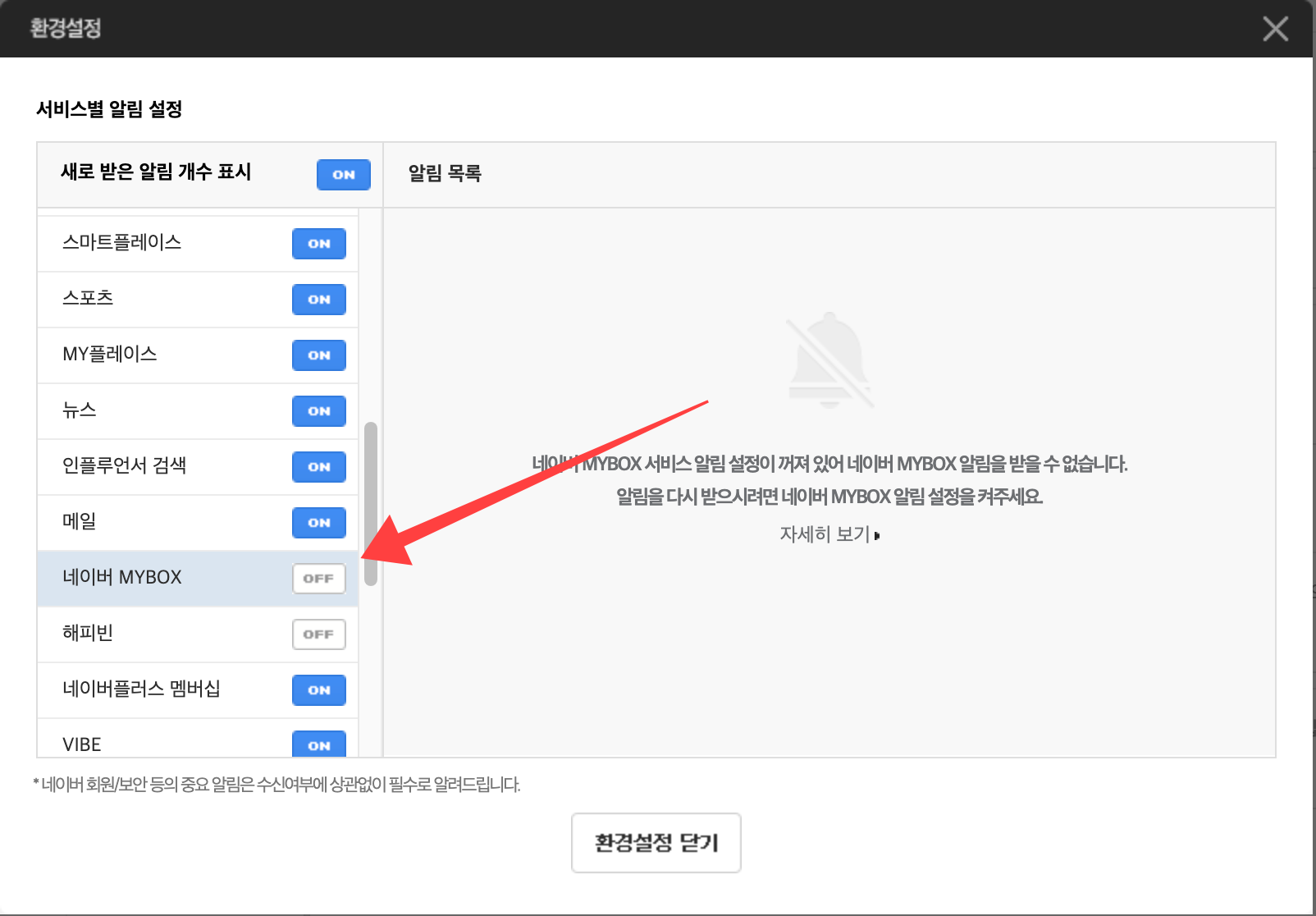Toggle the 뉴스 alert switch

click(x=319, y=411)
